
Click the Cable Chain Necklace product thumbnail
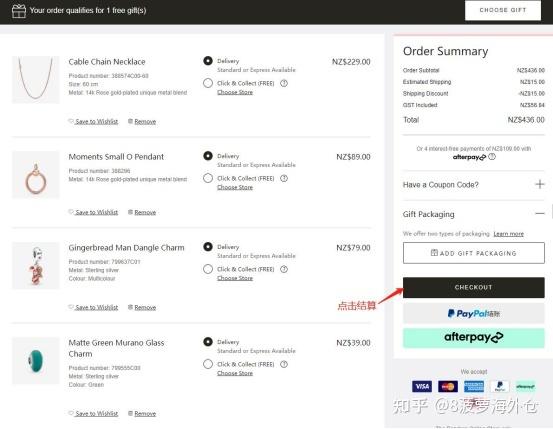pos(36,80)
